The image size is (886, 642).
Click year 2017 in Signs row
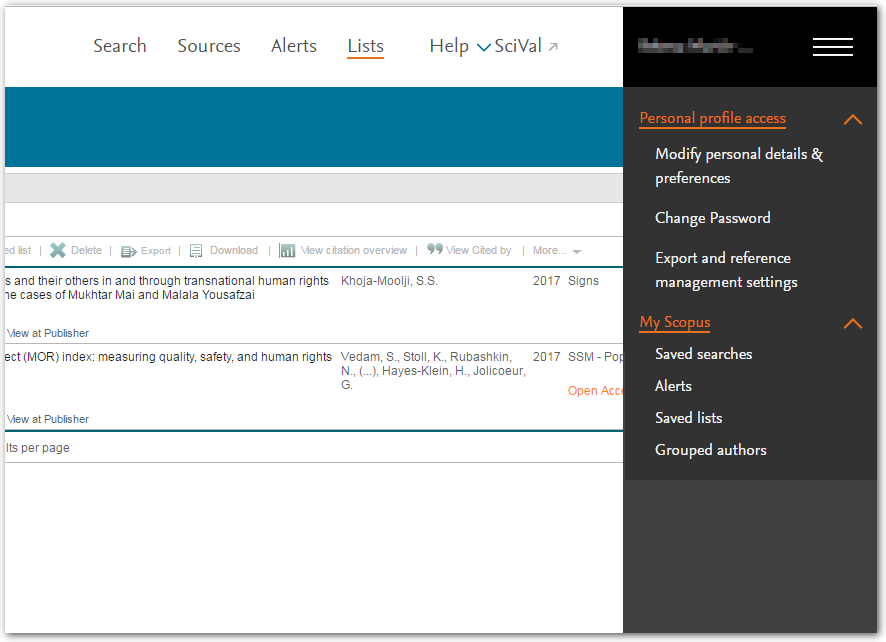pyautogui.click(x=546, y=281)
